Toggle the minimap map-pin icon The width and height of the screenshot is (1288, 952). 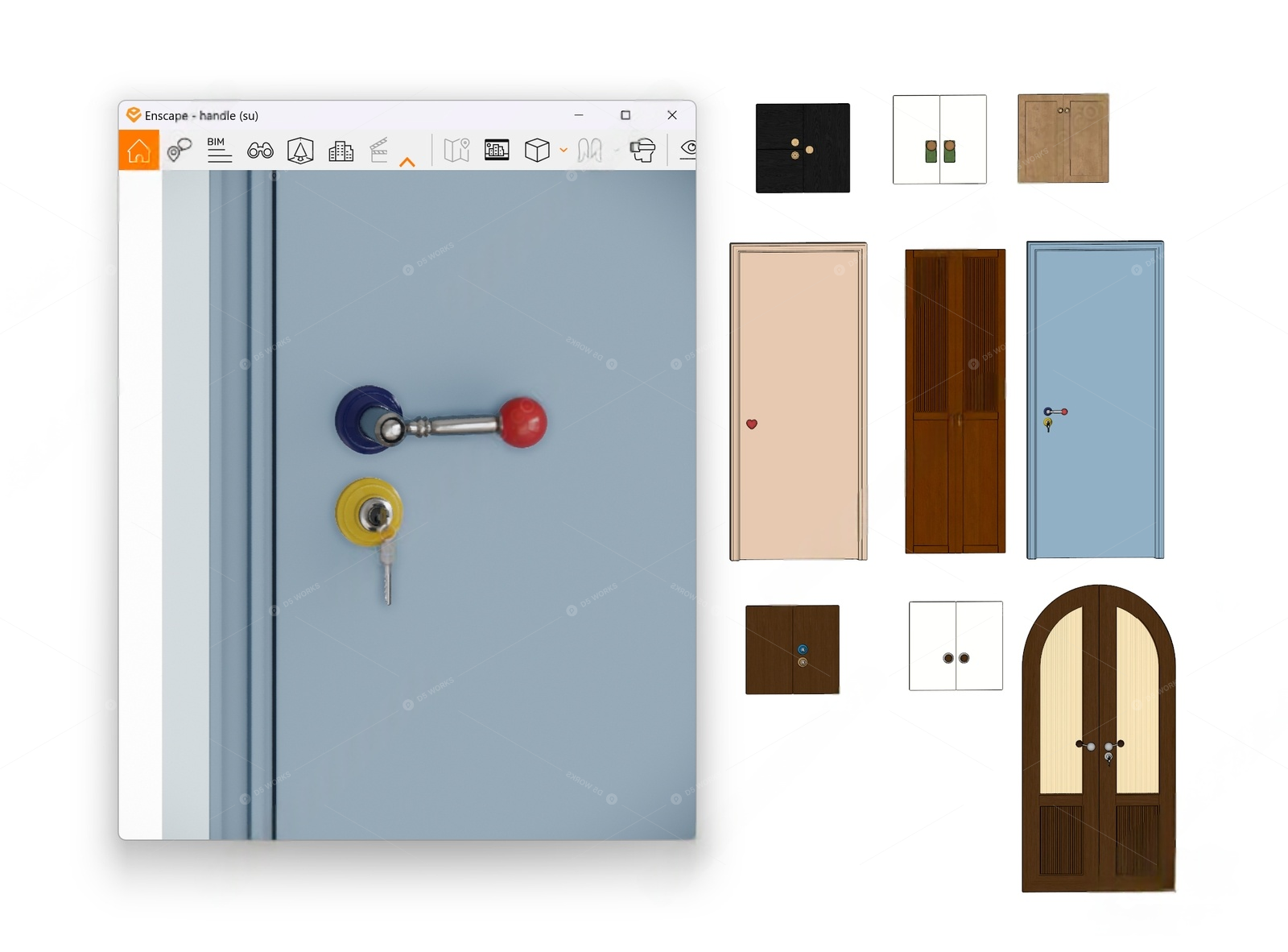[456, 150]
